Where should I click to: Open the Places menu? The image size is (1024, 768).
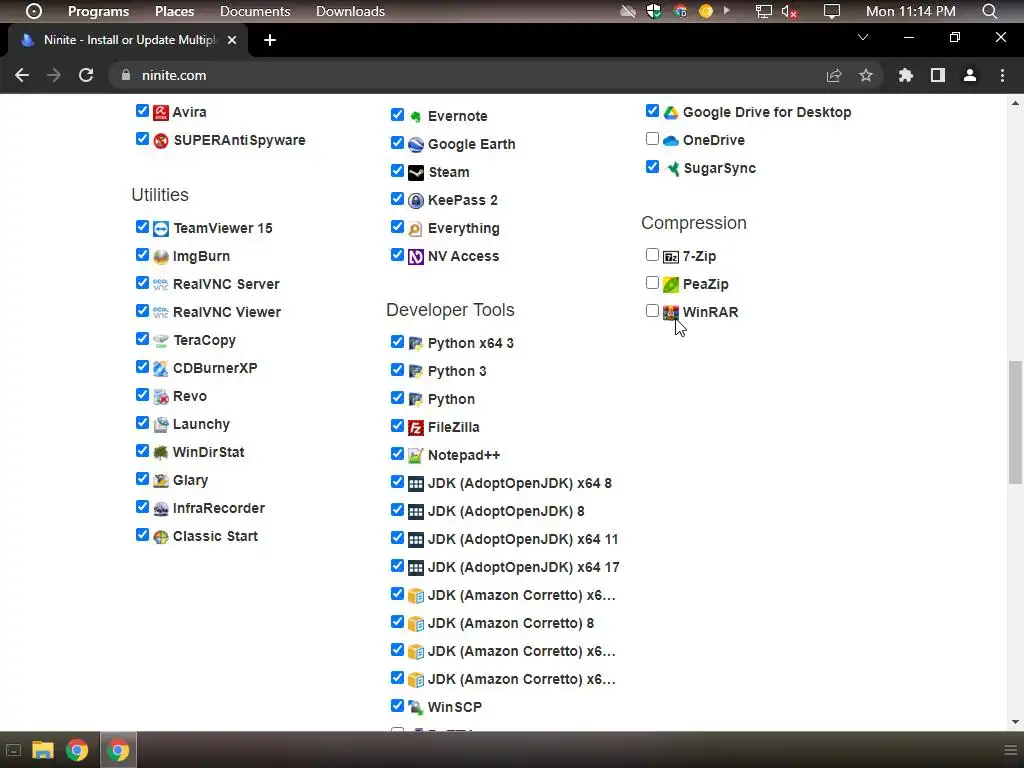(174, 11)
